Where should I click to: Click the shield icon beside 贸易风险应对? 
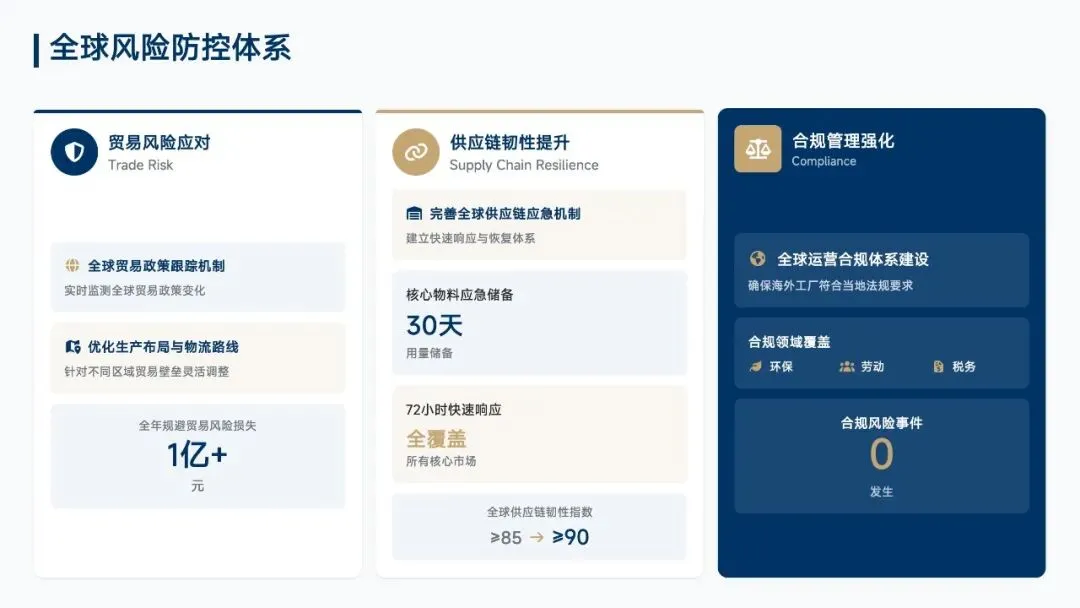(x=74, y=151)
